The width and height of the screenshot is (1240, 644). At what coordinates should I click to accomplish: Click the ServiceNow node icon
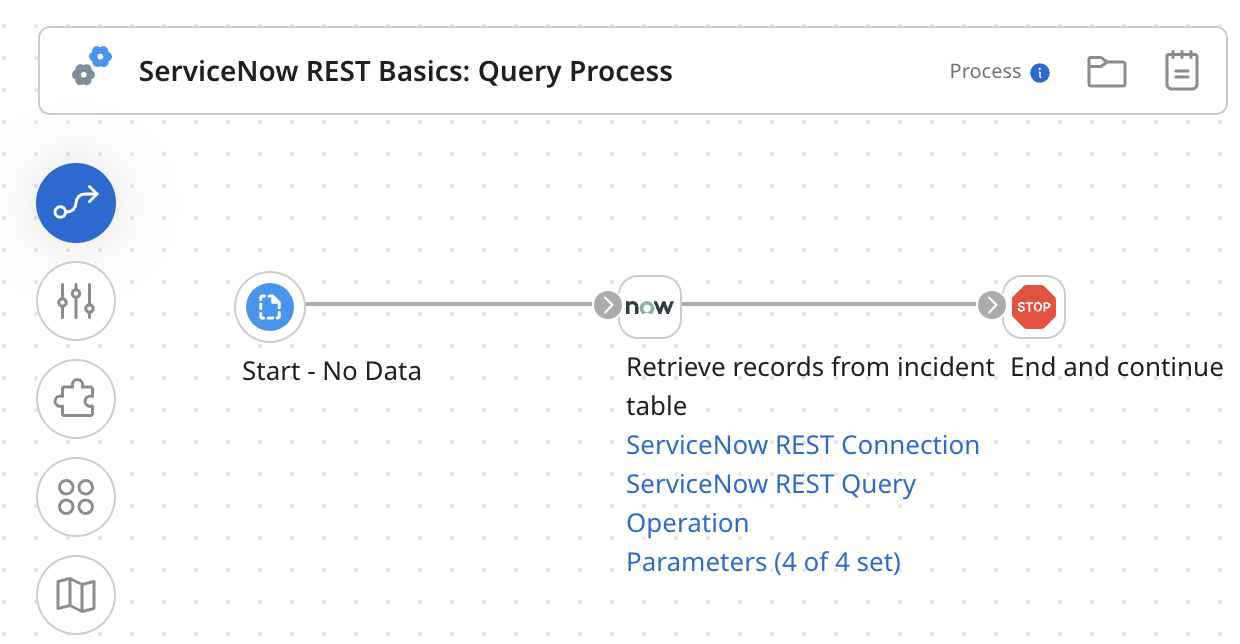pos(650,306)
